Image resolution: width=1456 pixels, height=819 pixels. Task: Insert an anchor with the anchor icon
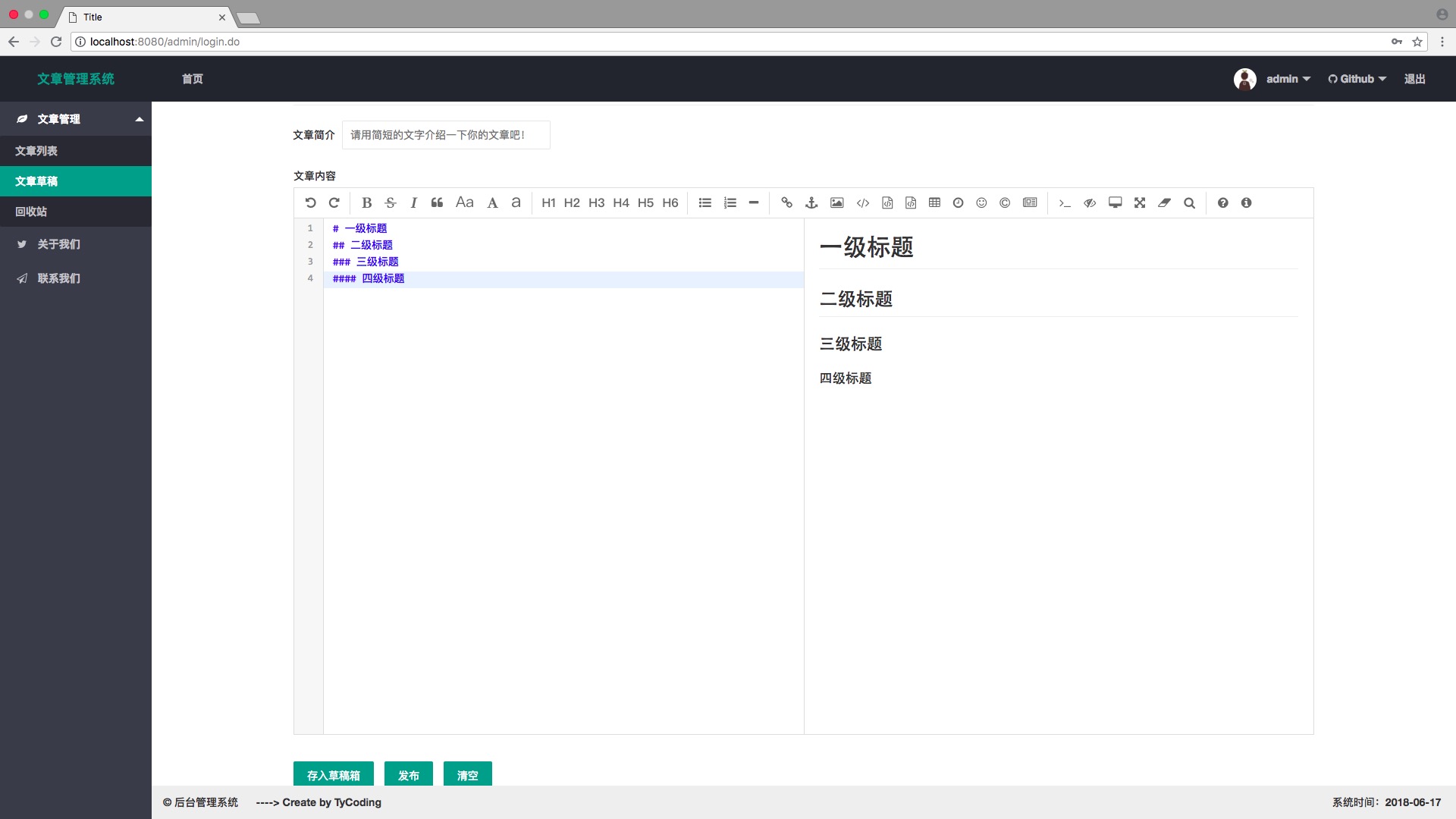(x=811, y=202)
